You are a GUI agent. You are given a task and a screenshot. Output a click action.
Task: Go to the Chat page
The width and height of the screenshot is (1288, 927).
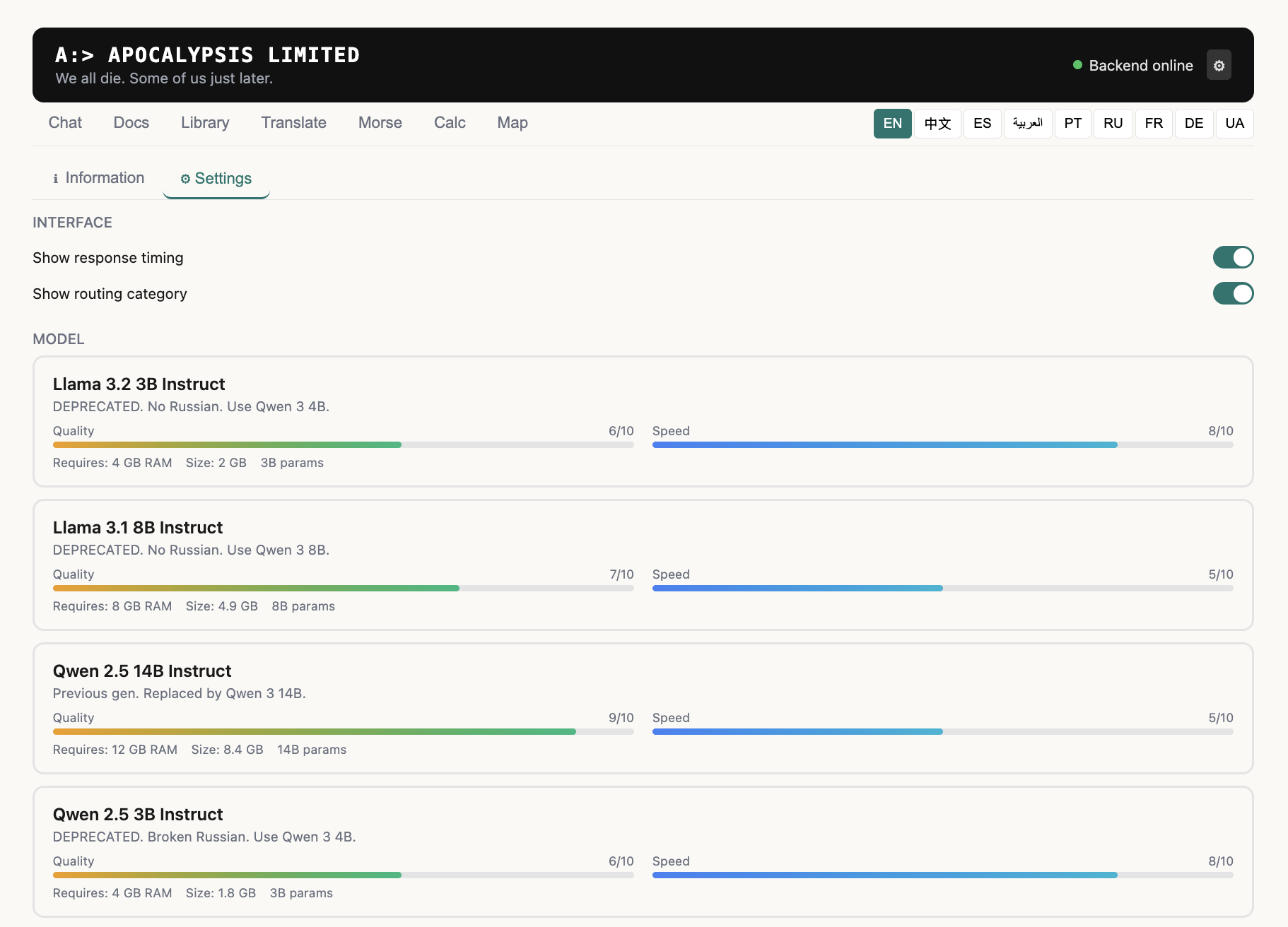click(64, 122)
